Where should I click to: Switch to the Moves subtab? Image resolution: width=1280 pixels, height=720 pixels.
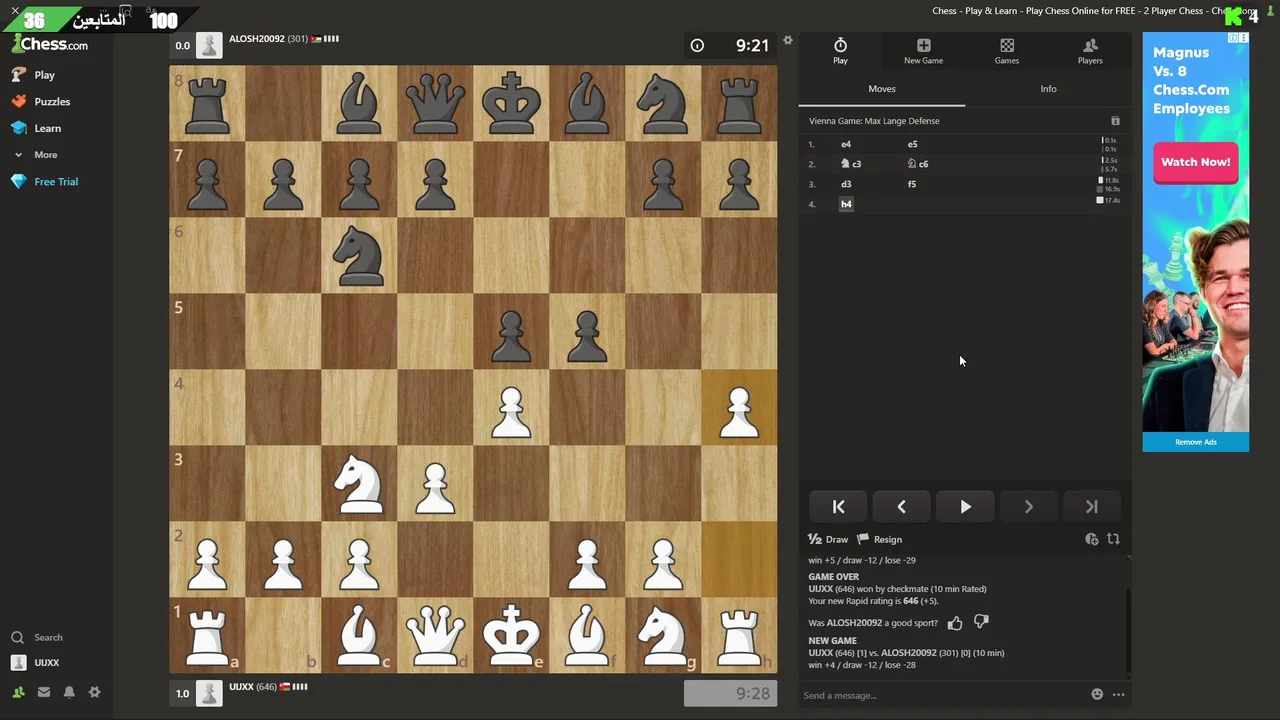(x=882, y=89)
